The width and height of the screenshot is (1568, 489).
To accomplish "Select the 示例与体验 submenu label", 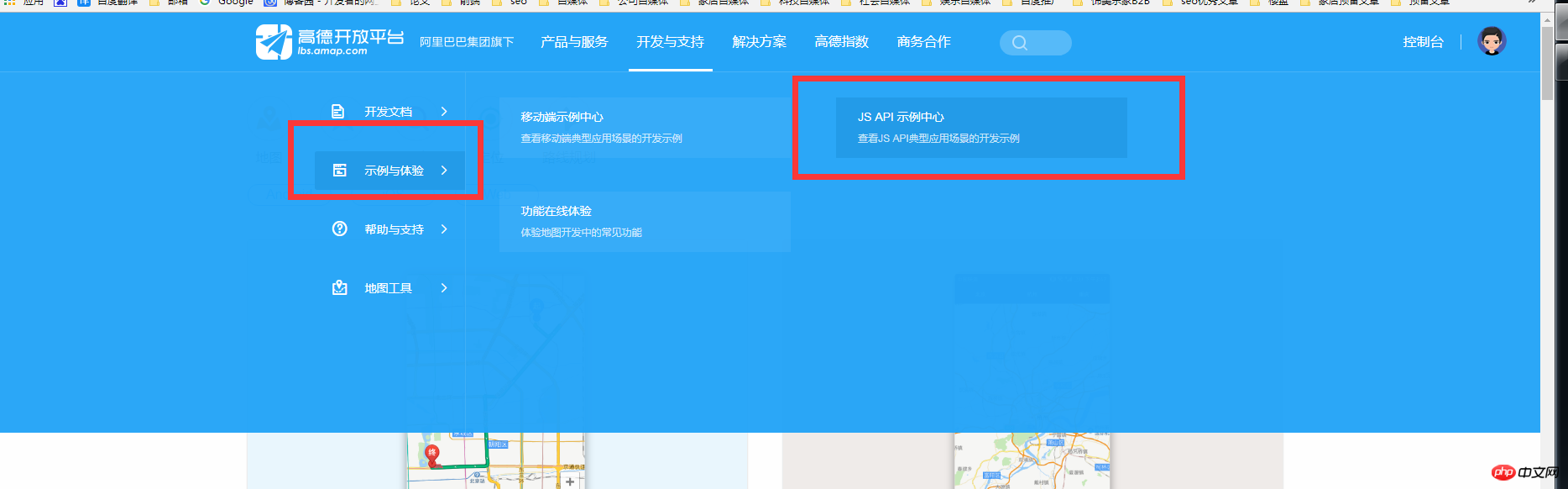I will pos(394,171).
